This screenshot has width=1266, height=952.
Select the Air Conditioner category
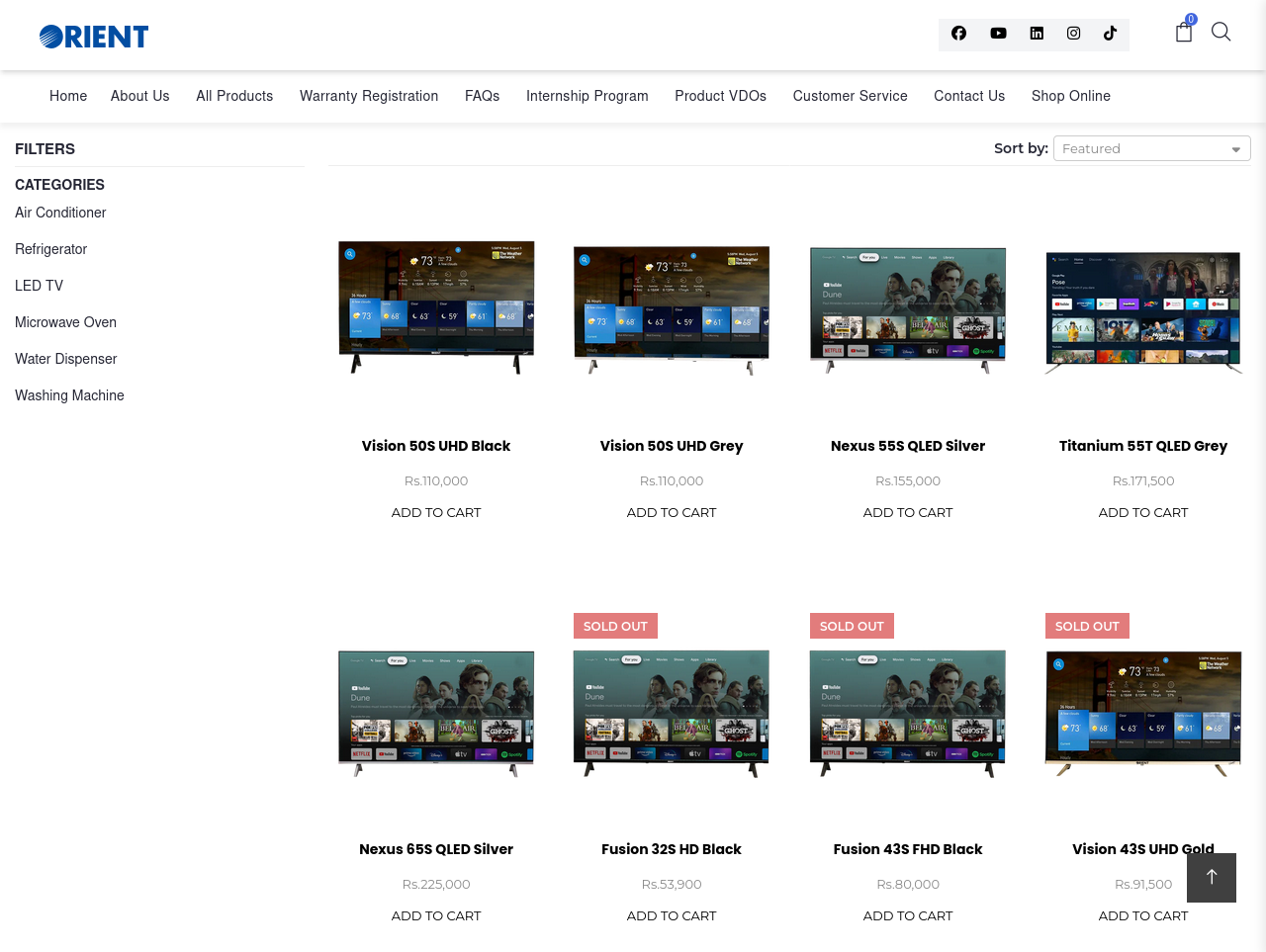click(x=60, y=213)
